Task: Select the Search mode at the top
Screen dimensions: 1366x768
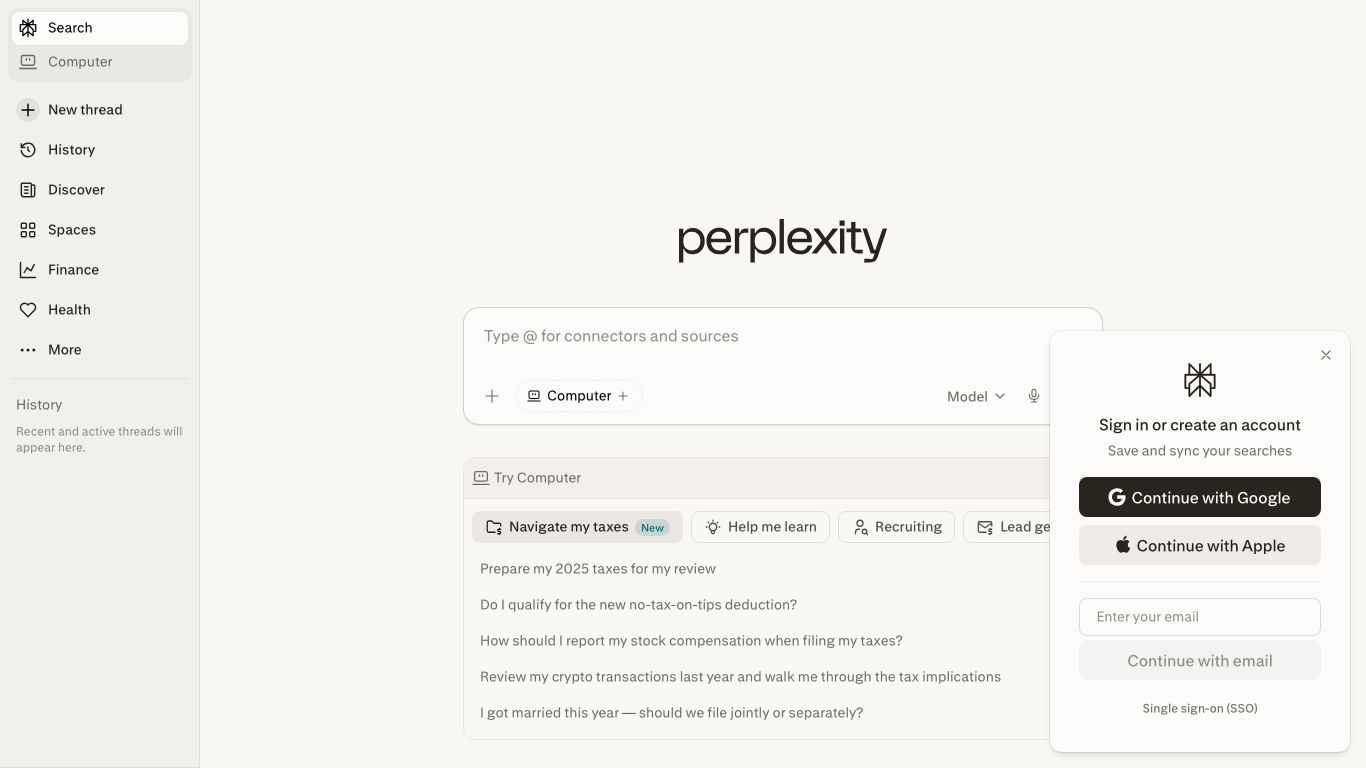Action: [69, 27]
